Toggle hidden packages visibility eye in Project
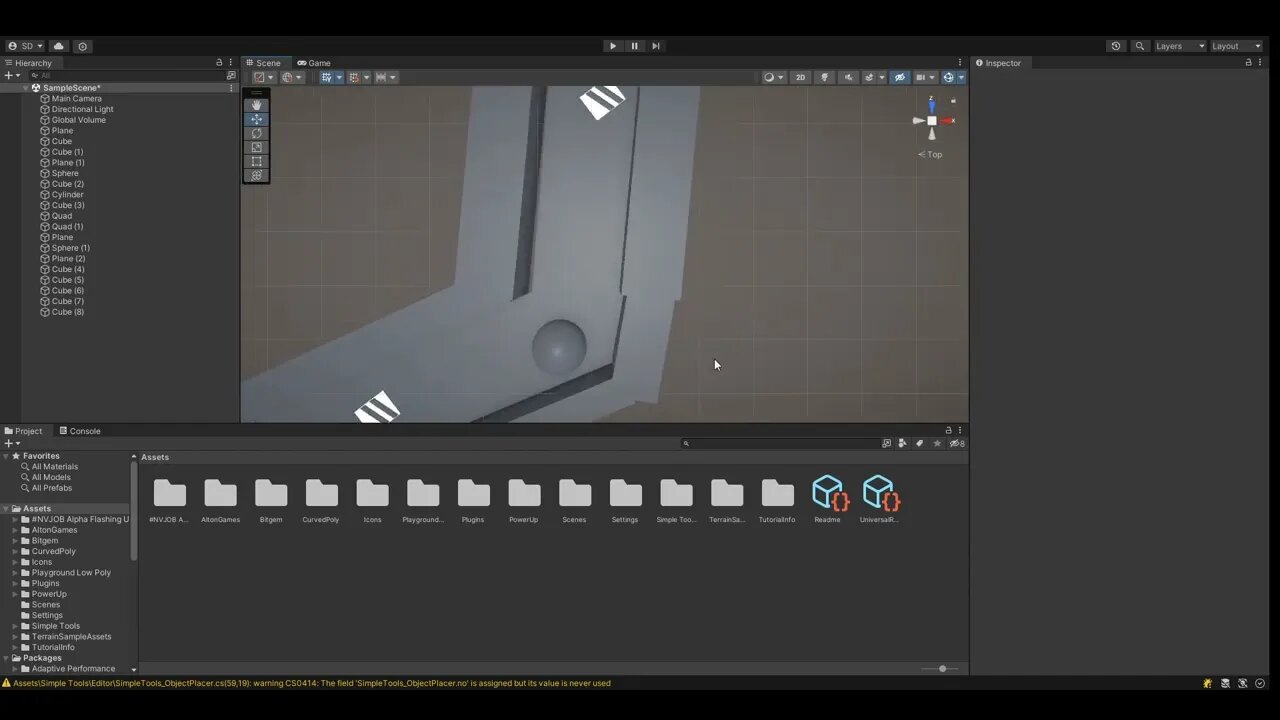Screen dimensions: 1280x720 click(x=956, y=443)
